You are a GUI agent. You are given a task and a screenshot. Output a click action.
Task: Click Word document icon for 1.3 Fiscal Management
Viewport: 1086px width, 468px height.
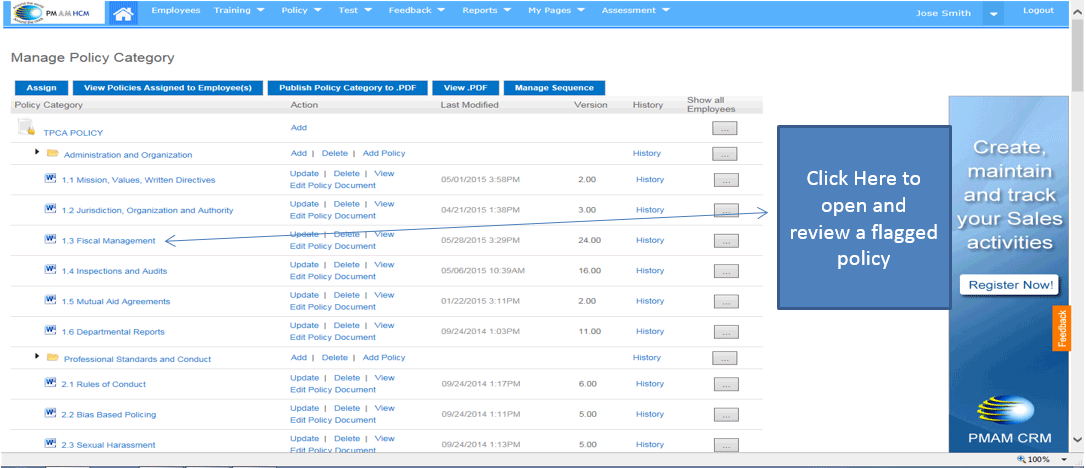click(50, 239)
